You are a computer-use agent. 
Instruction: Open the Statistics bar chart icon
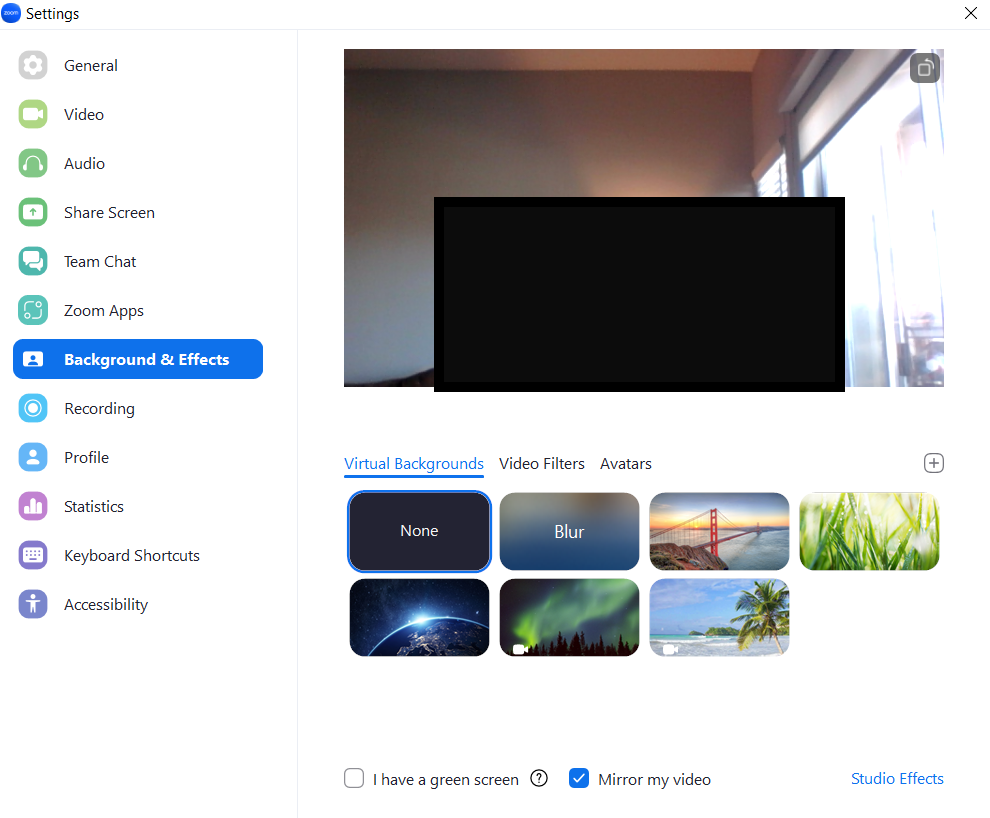pyautogui.click(x=33, y=506)
